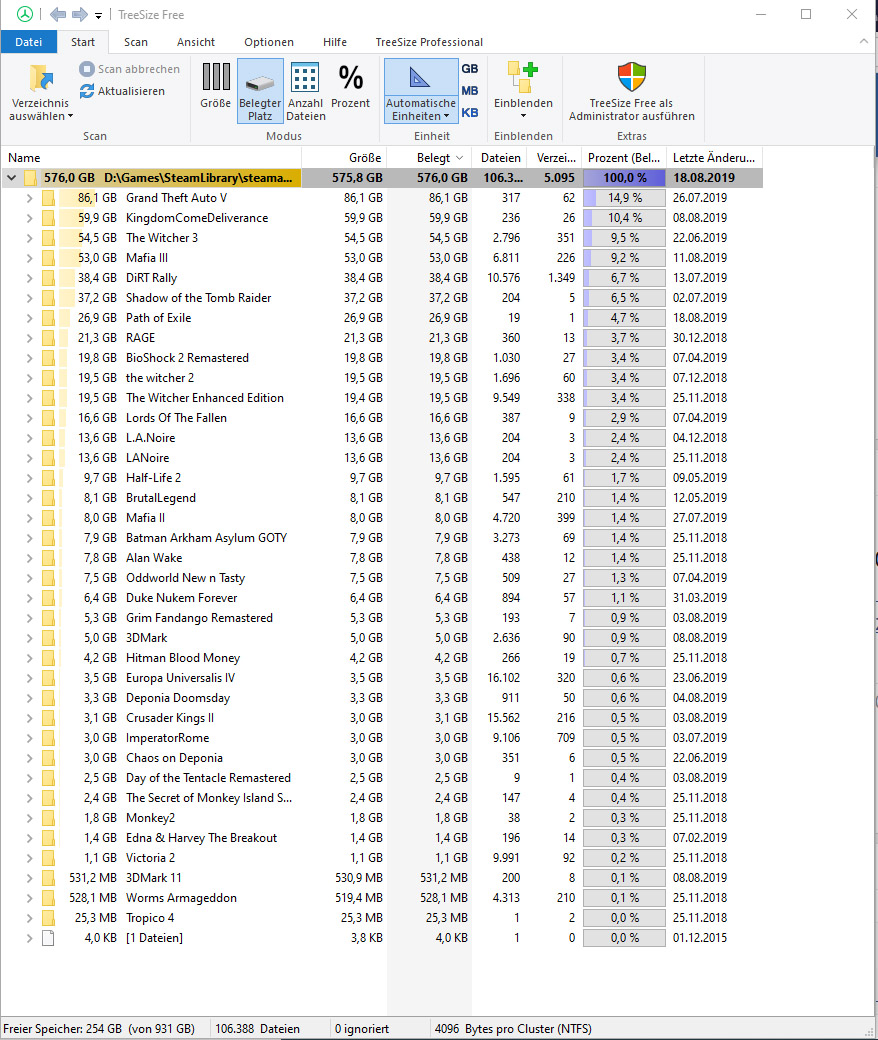Select the Worms Armageddon folder icon
878x1040 pixels.
click(48, 897)
